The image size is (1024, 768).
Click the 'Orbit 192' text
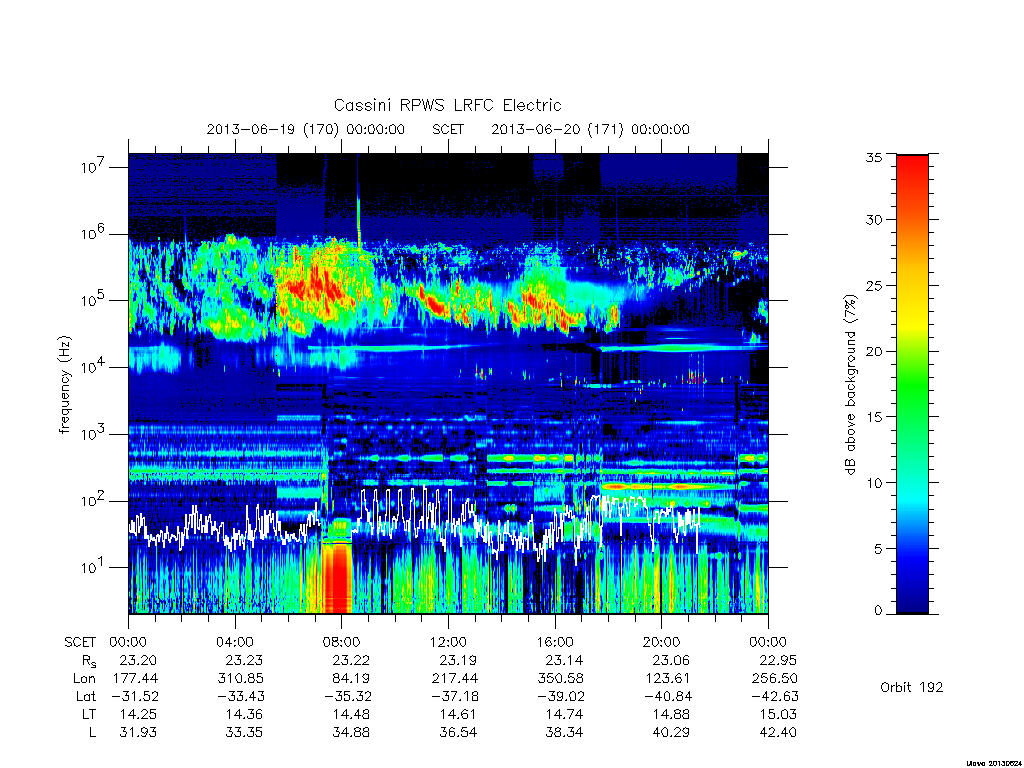click(x=912, y=687)
